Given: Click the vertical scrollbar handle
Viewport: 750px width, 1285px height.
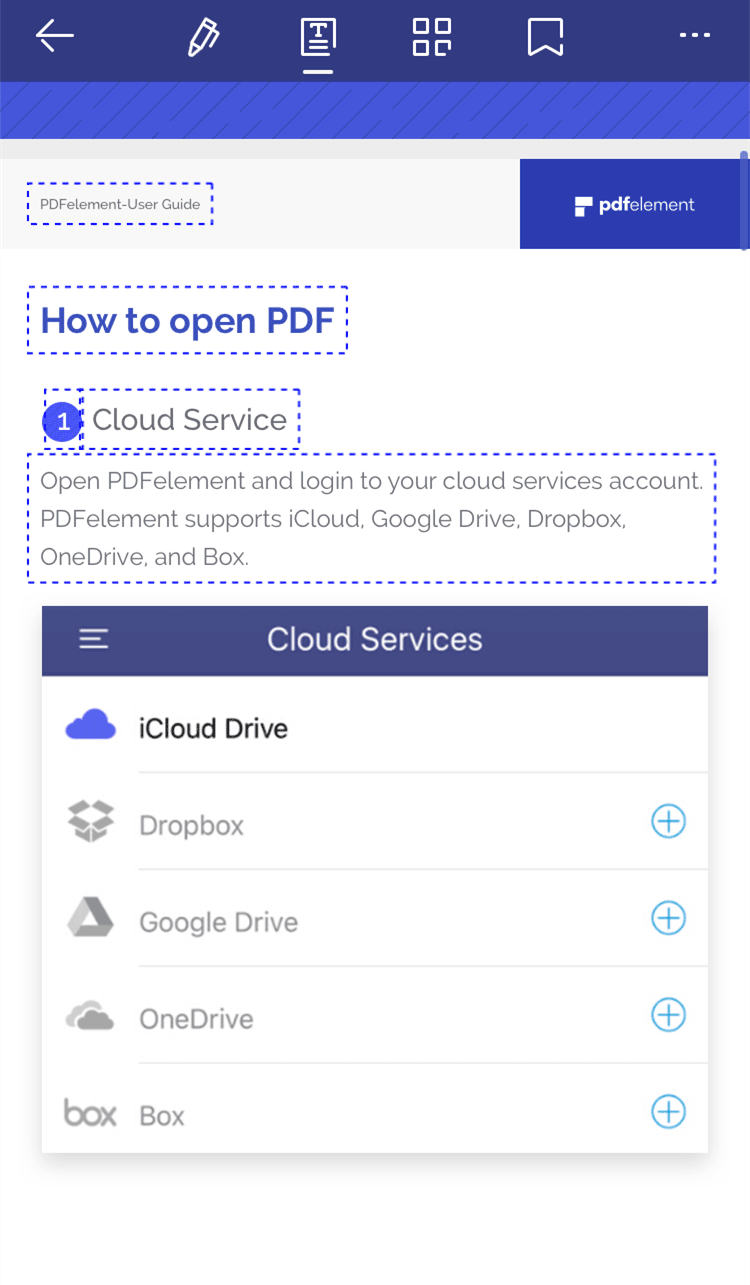Looking at the screenshot, I should [743, 200].
